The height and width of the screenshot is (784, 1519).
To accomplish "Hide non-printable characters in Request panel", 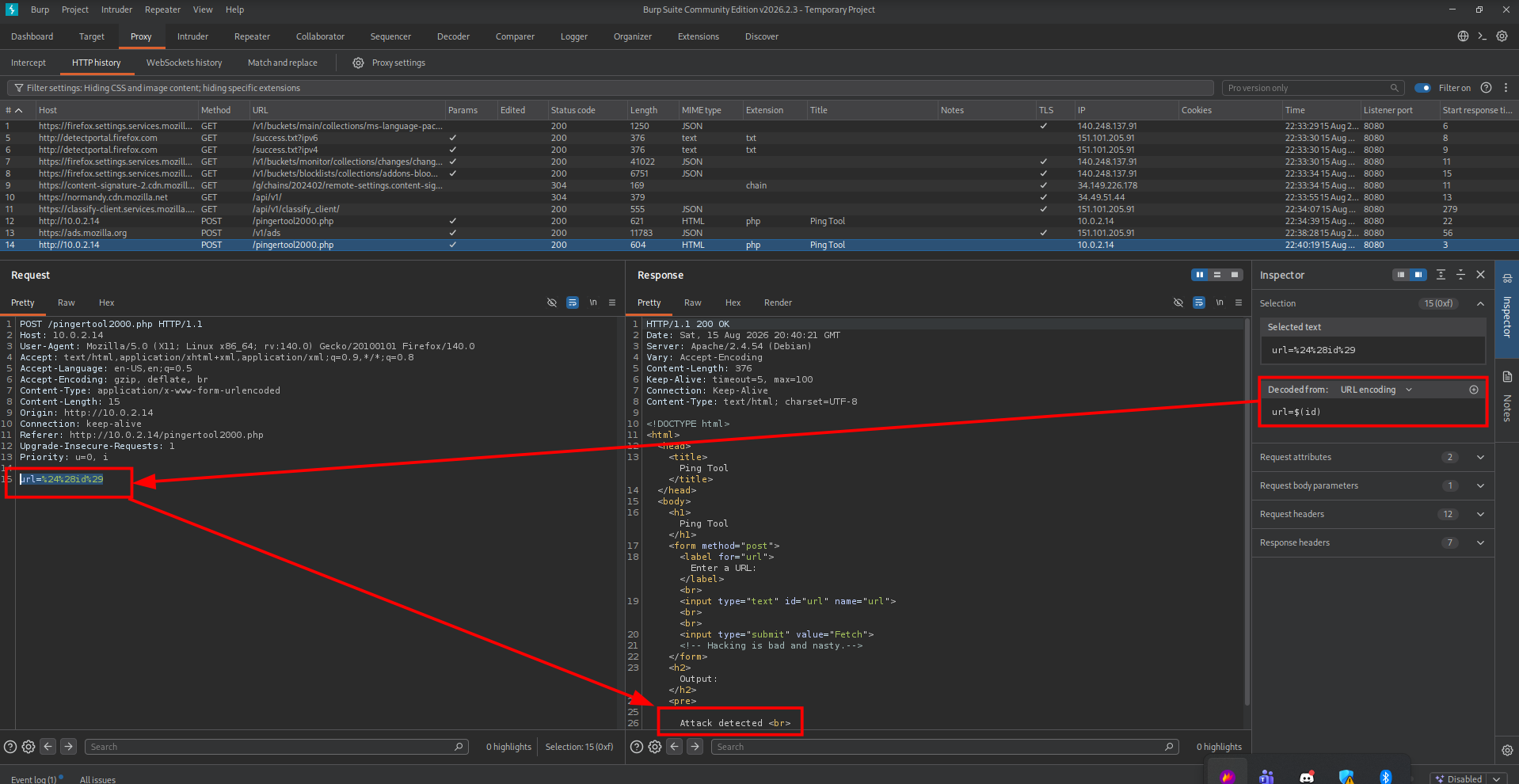I will pos(552,303).
